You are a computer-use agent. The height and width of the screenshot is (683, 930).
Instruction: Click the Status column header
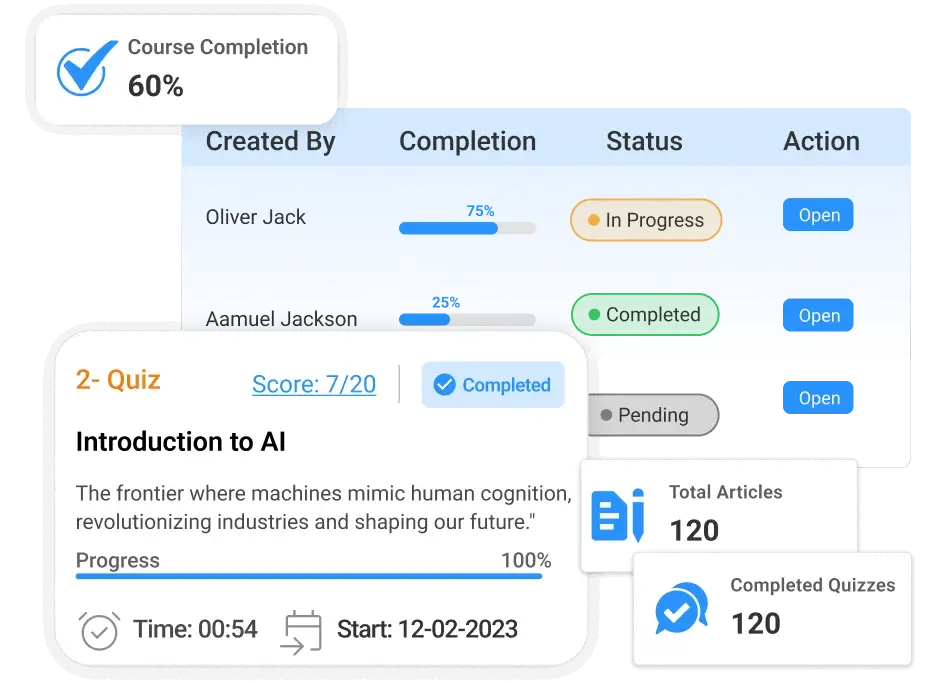pos(644,142)
